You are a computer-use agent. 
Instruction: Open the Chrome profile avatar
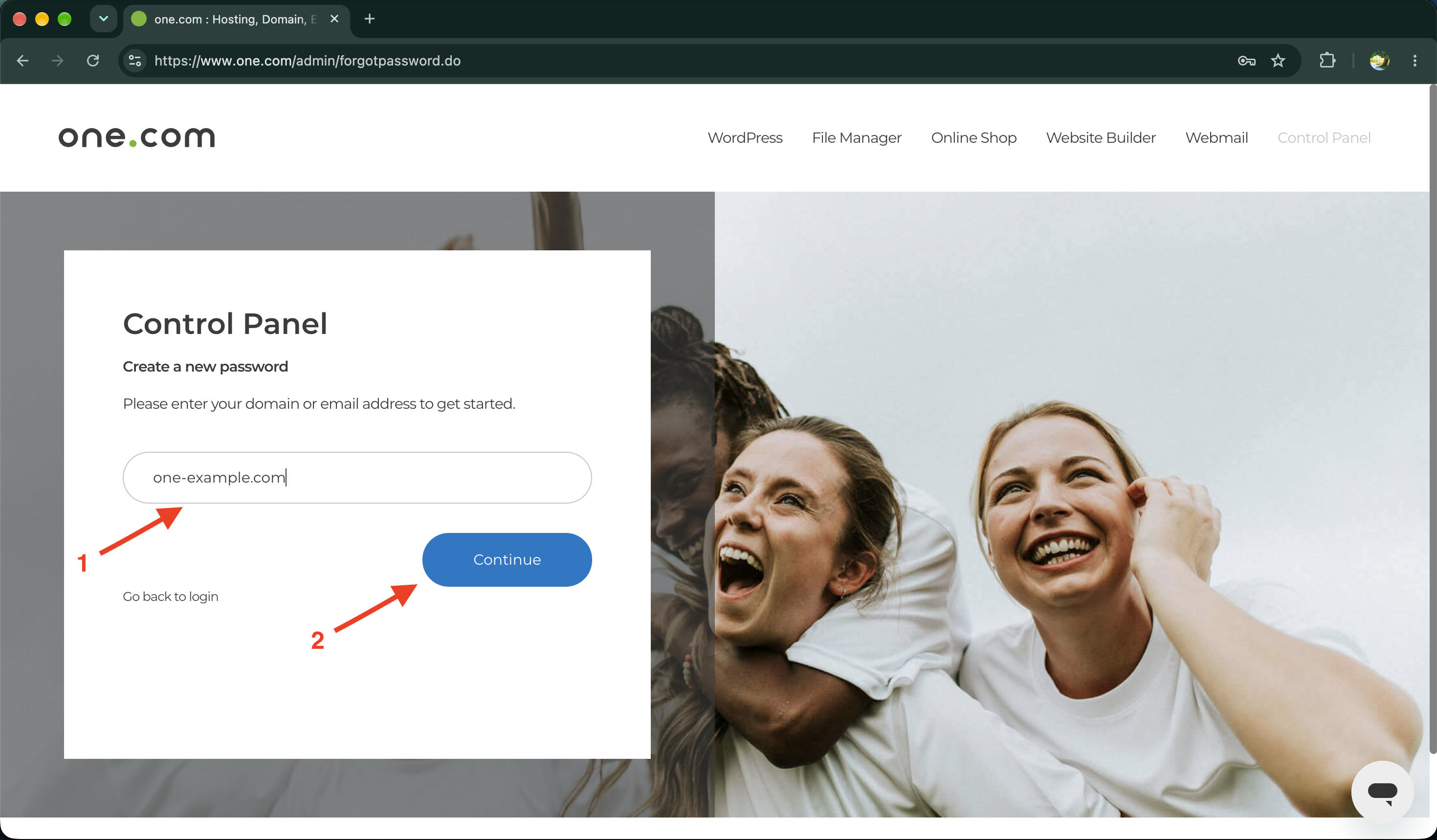coord(1379,61)
